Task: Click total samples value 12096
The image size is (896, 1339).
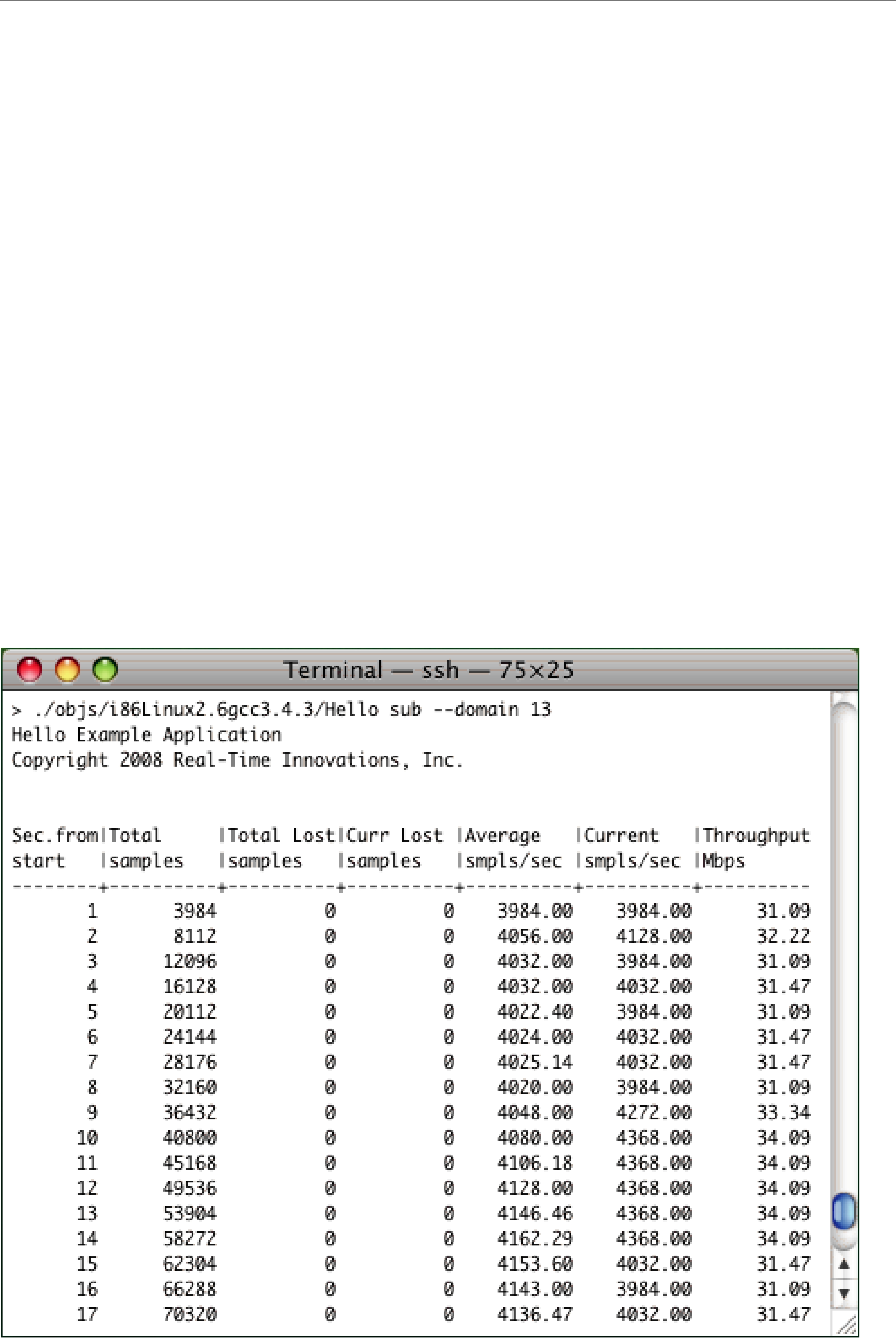Action: click(190, 961)
